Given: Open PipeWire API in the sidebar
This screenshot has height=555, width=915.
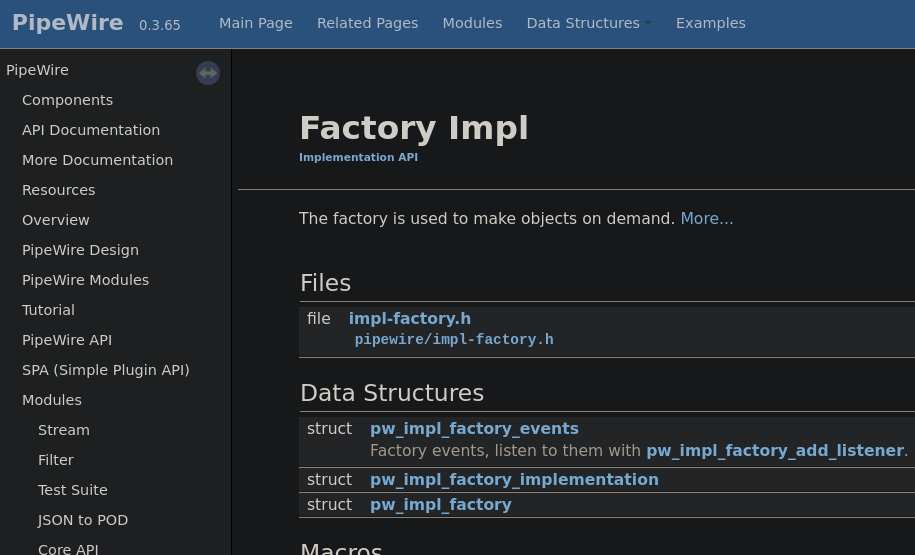Looking at the screenshot, I should coord(67,340).
